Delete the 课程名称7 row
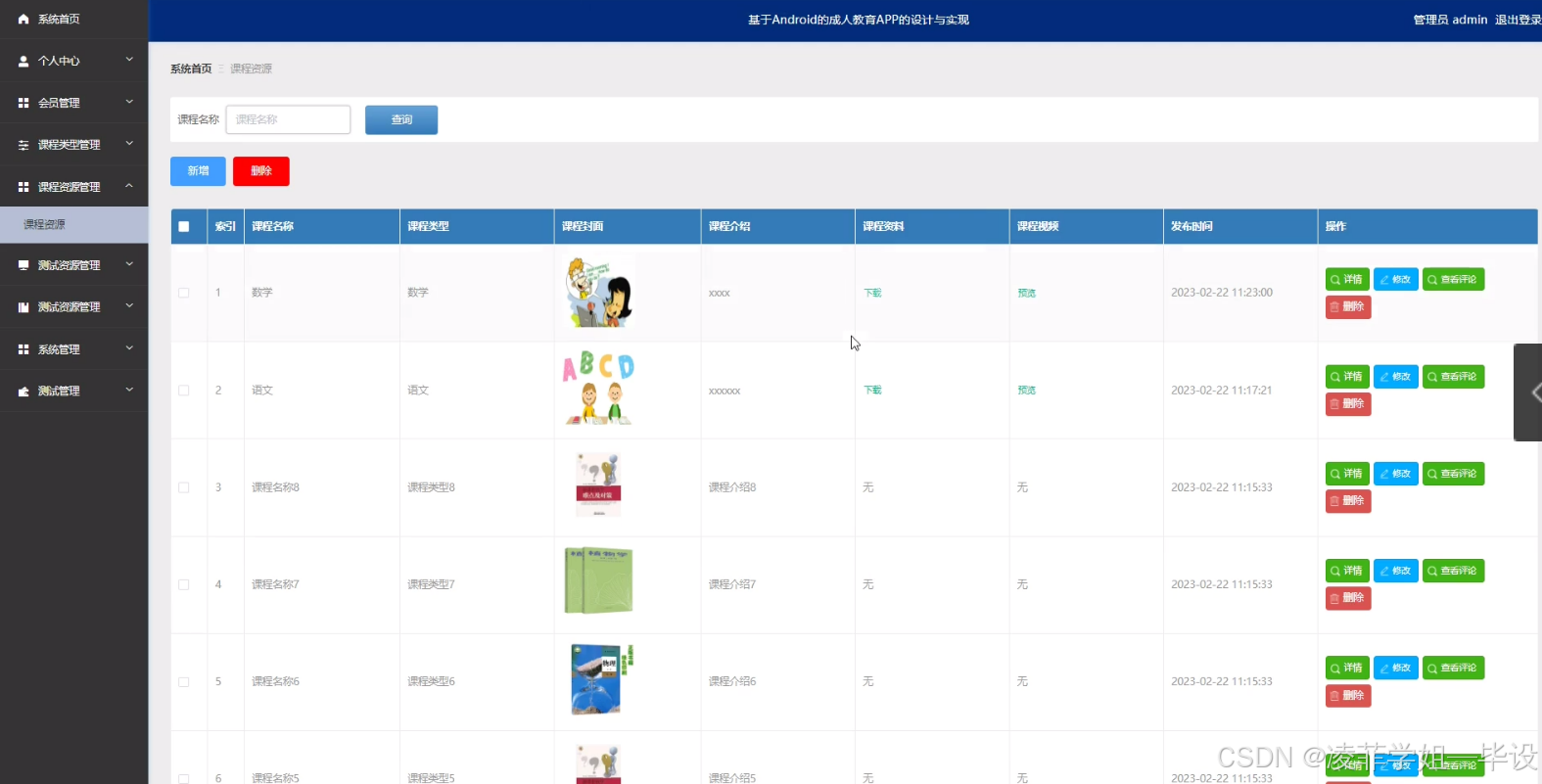 click(1348, 598)
